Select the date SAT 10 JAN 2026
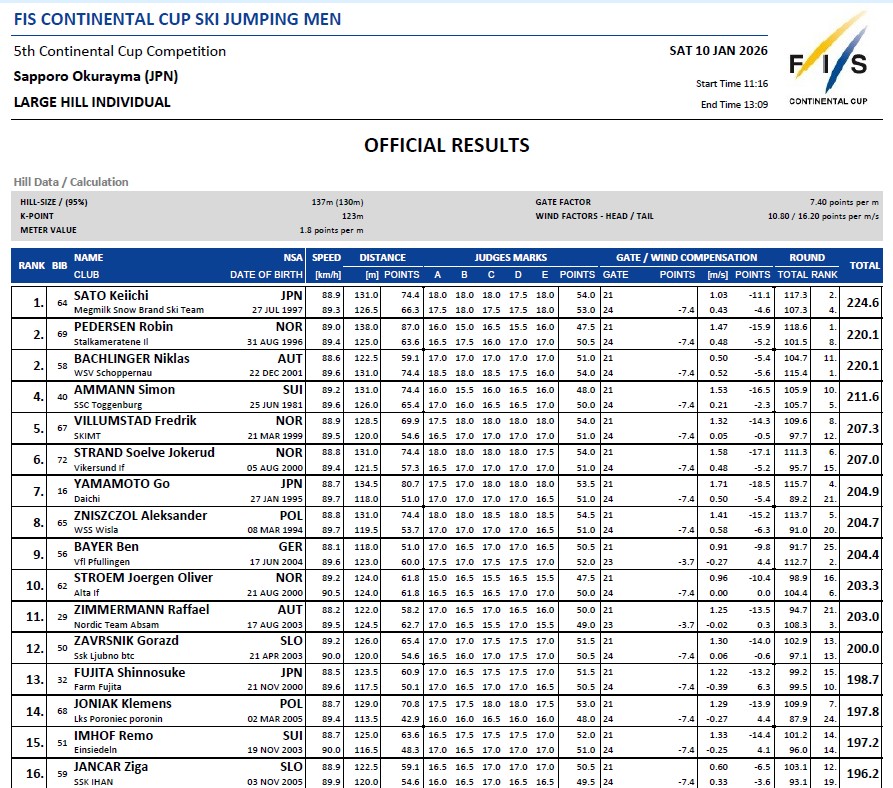The image size is (893, 788). pos(719,51)
